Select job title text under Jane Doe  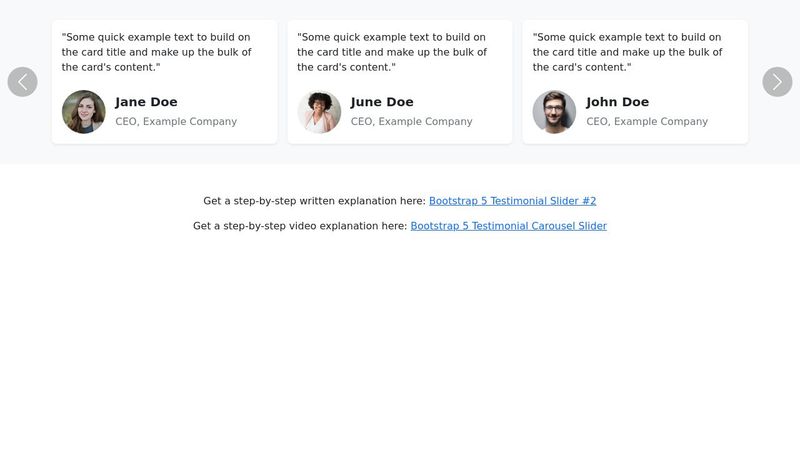point(176,121)
